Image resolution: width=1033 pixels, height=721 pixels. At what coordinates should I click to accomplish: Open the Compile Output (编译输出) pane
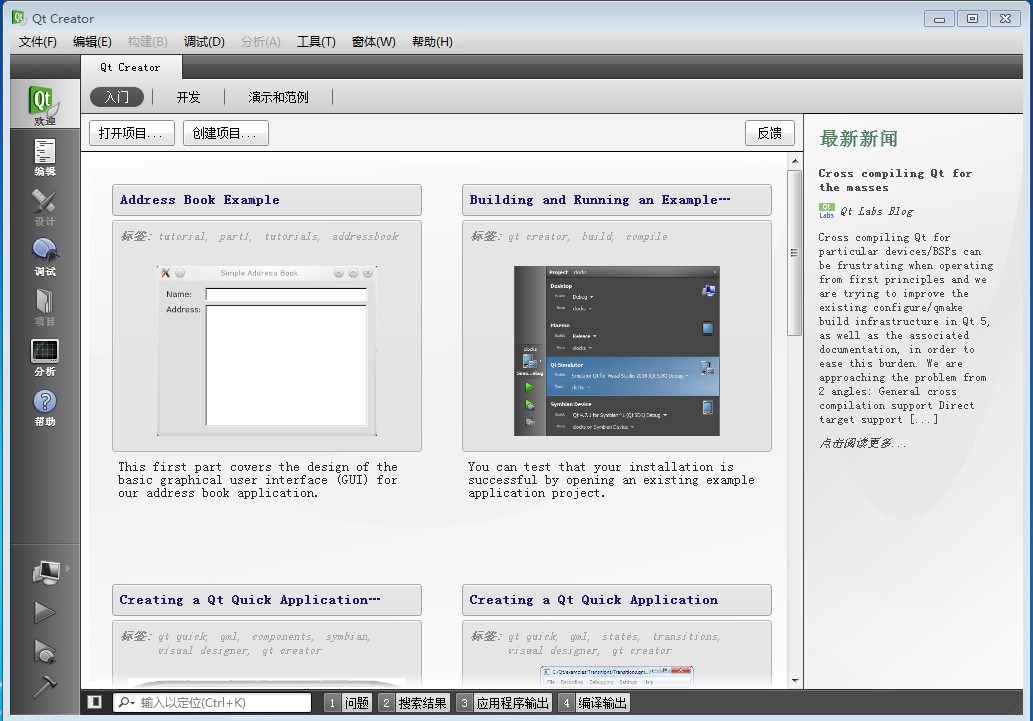pyautogui.click(x=594, y=703)
